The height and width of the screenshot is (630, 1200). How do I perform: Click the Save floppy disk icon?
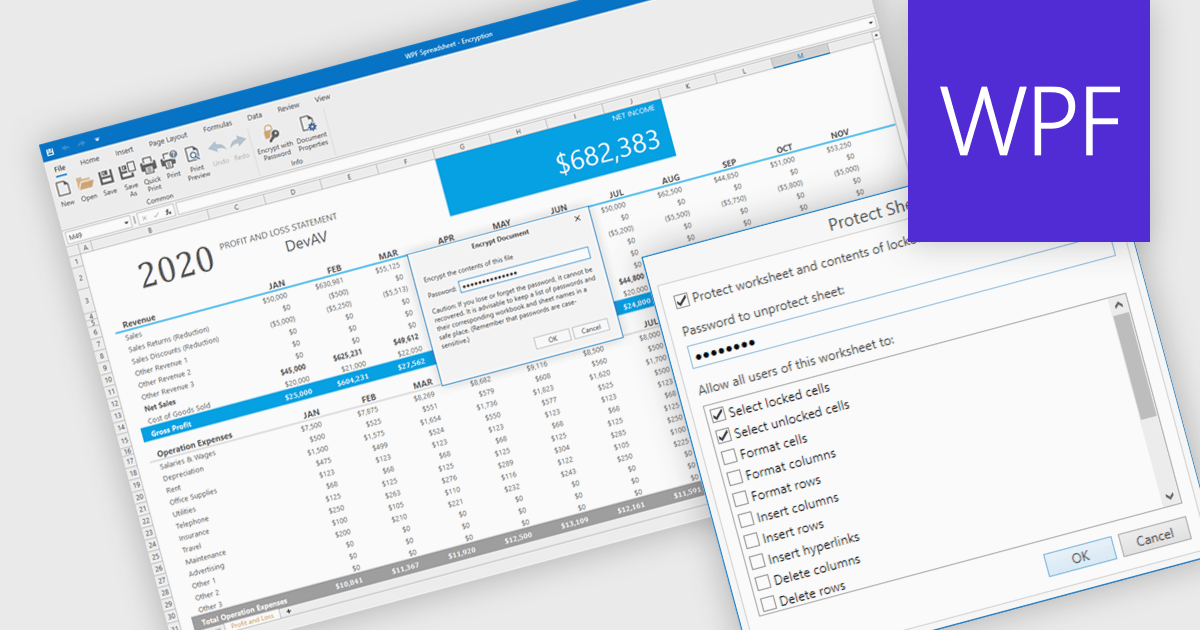click(105, 178)
